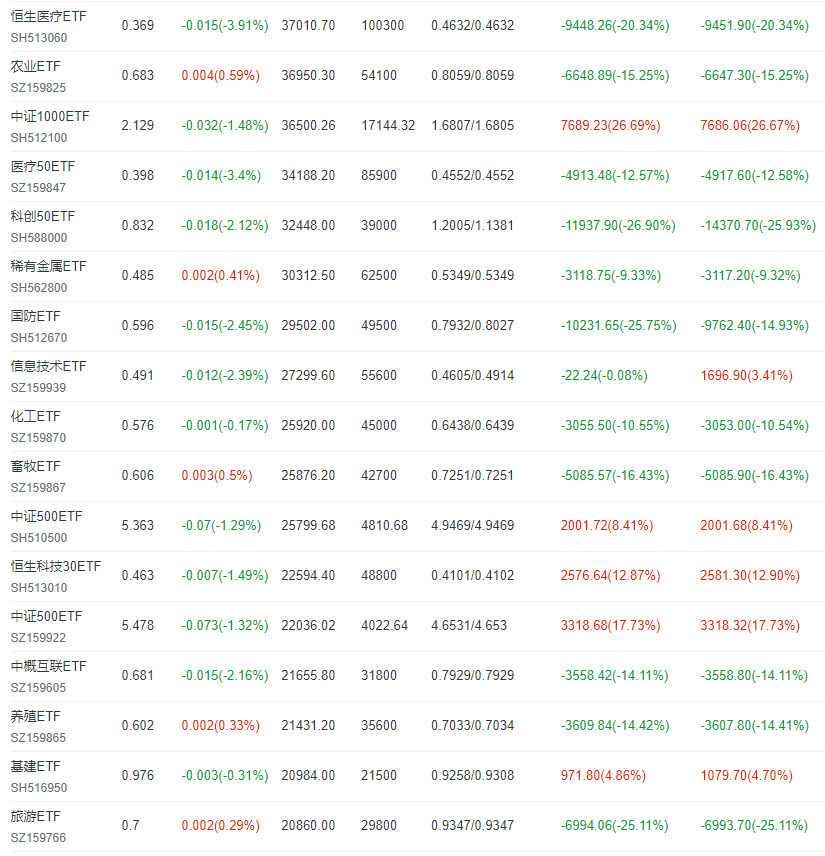
Task: Select market value 21655.80
Action: (x=308, y=675)
